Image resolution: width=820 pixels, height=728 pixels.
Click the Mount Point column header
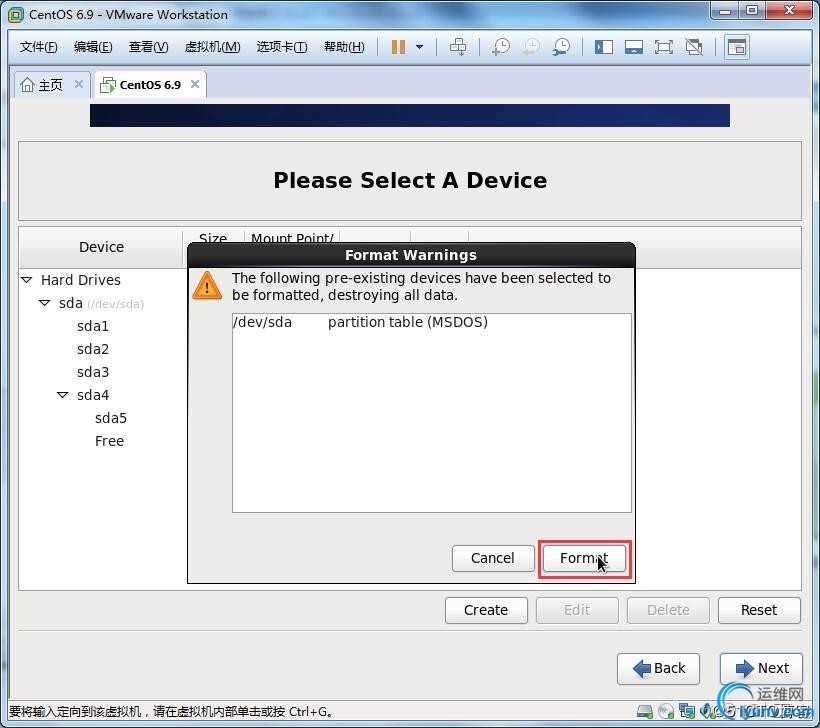(x=292, y=238)
